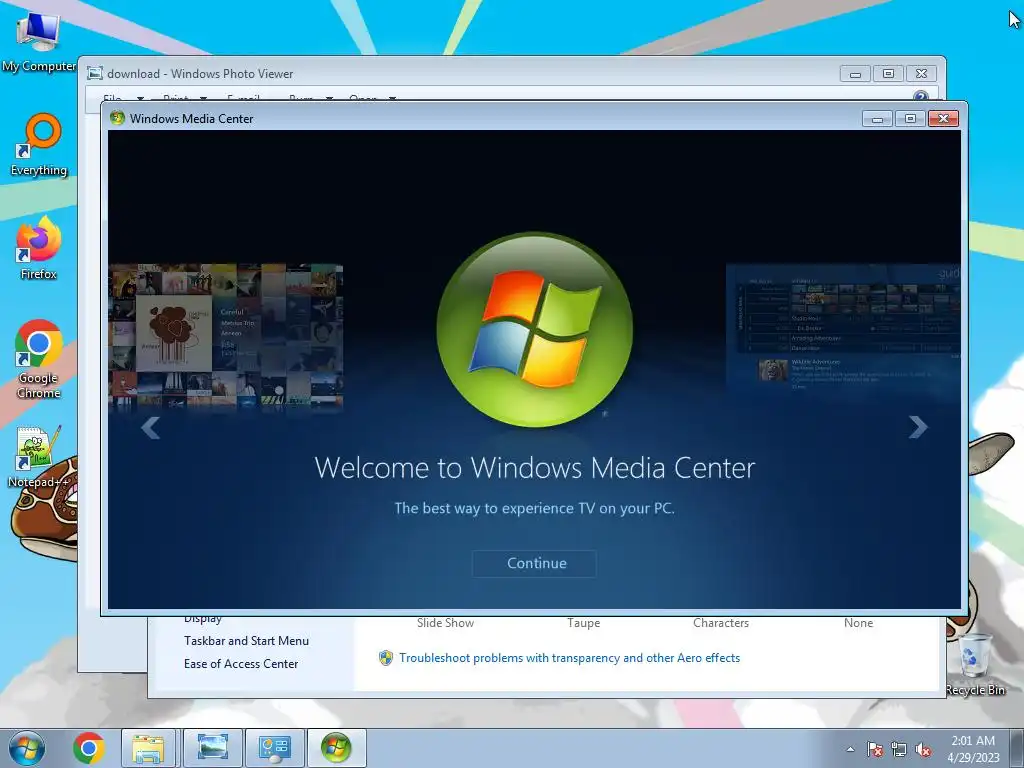The width and height of the screenshot is (1024, 768).
Task: Maximize the Windows Photo Viewer window
Action: 888,74
